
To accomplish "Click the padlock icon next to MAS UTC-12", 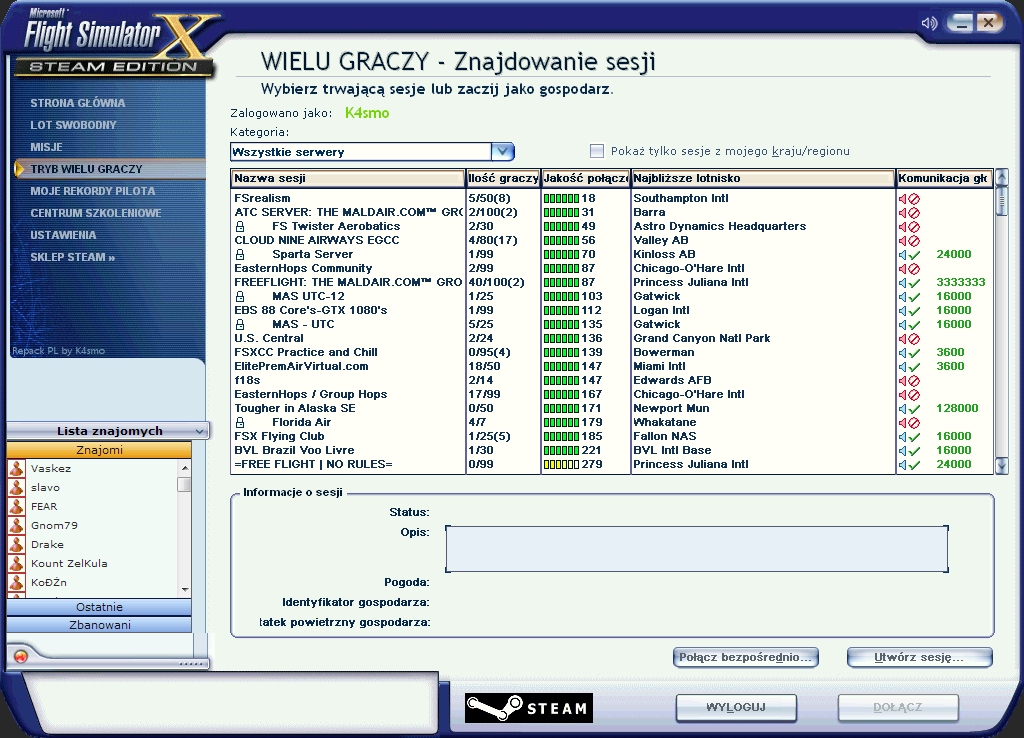I will (240, 296).
